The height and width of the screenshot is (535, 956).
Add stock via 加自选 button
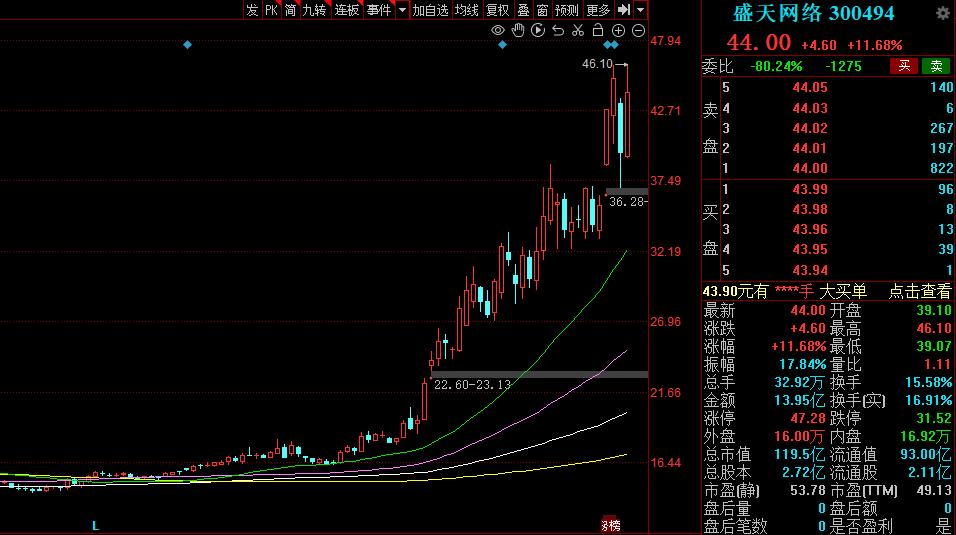point(430,10)
